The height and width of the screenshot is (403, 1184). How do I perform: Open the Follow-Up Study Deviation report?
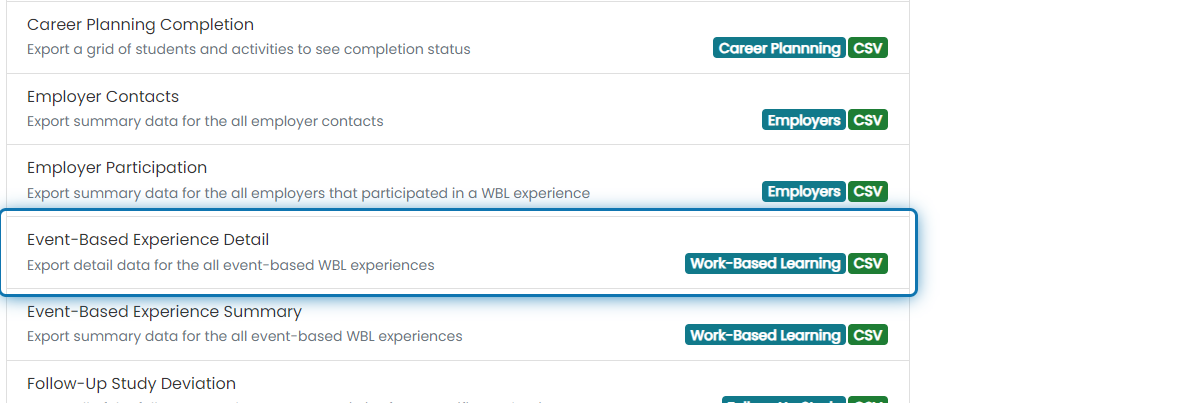tap(458, 382)
